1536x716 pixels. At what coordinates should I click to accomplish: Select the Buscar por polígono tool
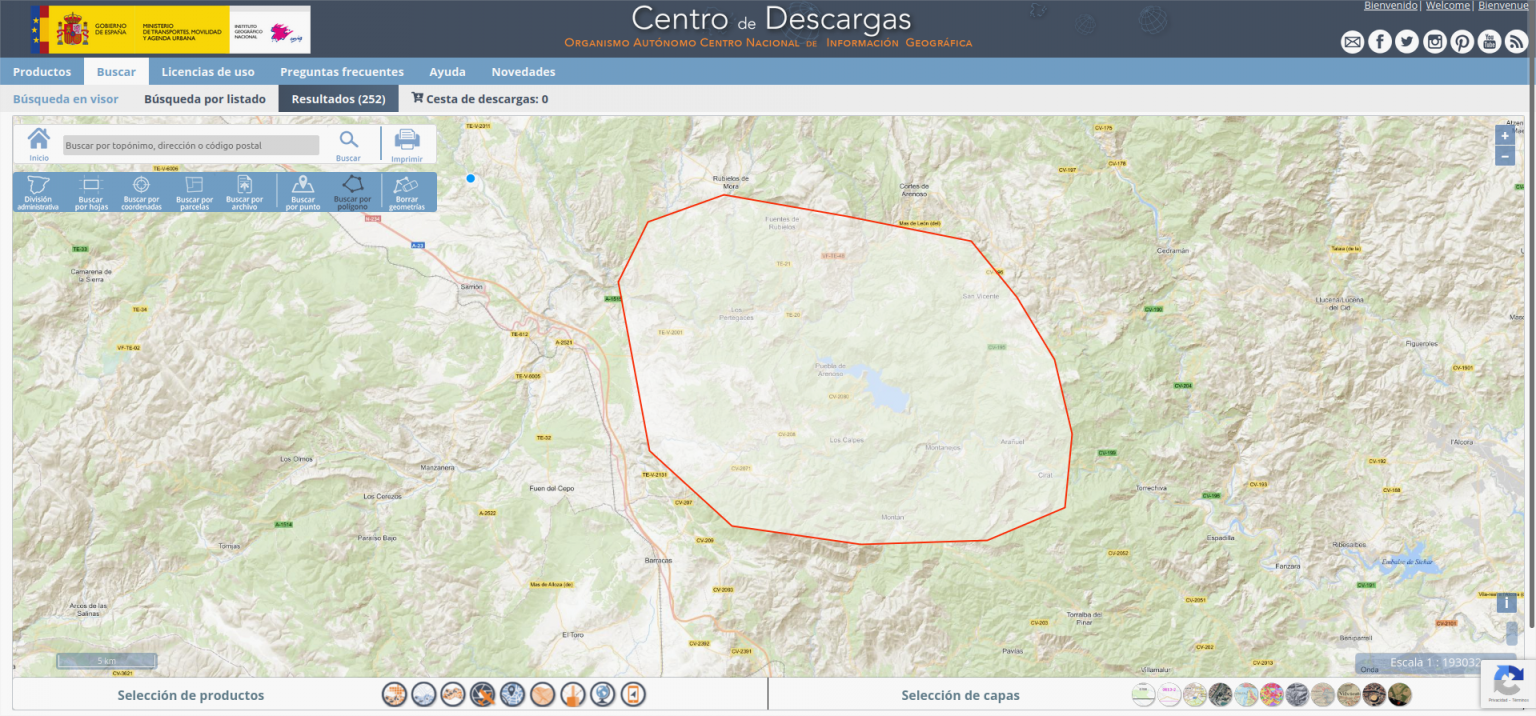(353, 191)
